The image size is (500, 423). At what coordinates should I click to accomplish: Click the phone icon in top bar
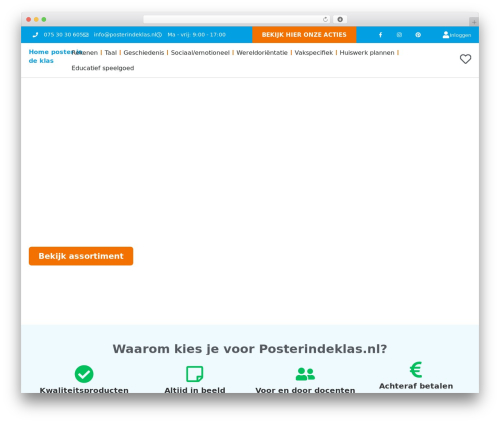[35, 35]
